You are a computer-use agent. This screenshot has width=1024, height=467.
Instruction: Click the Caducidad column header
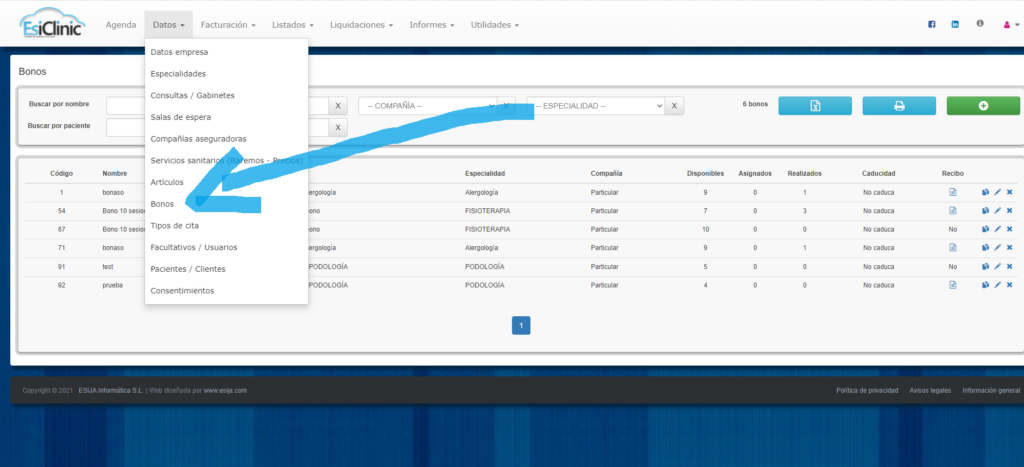(x=878, y=174)
